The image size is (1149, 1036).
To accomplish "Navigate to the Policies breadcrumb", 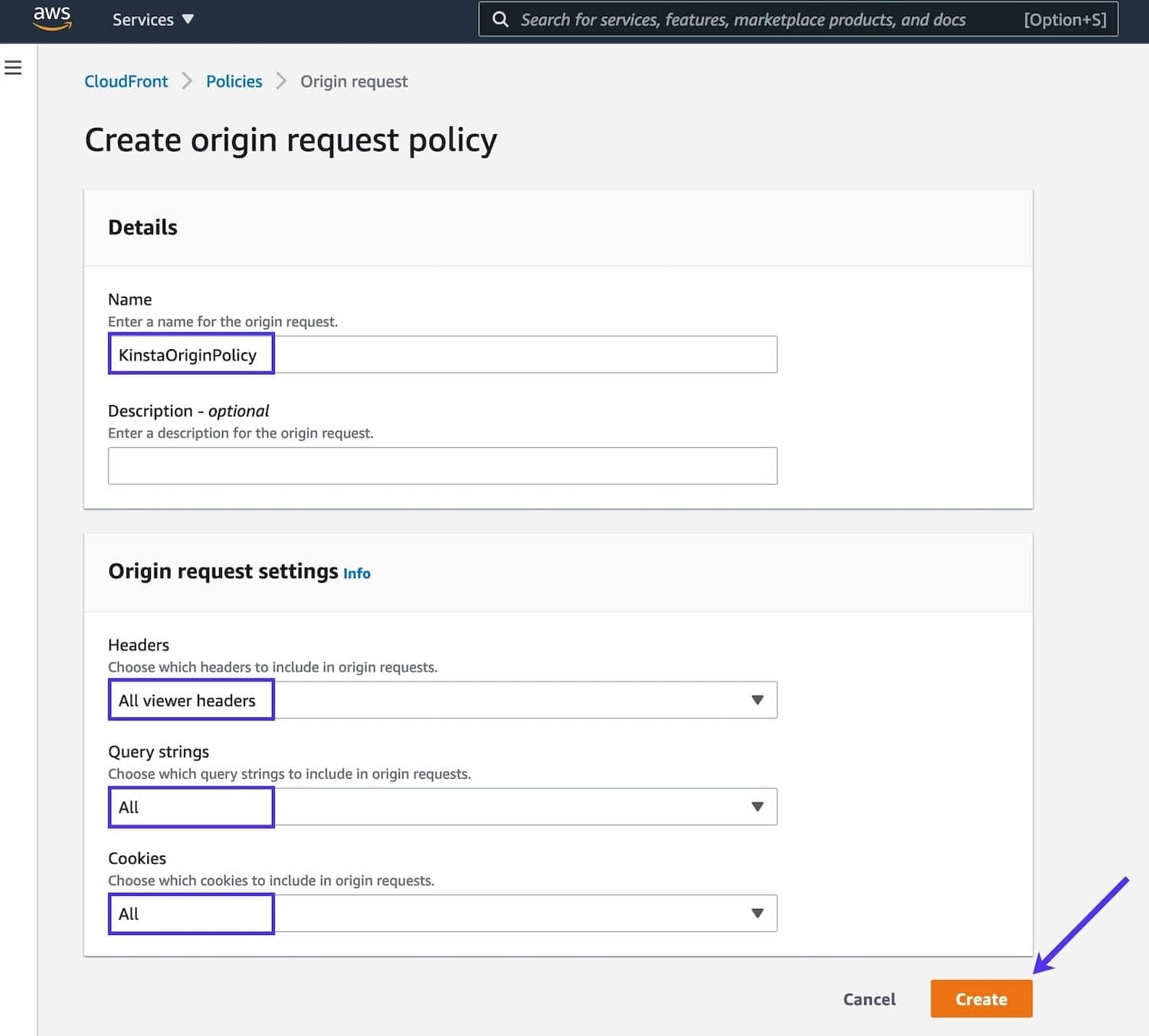I will (x=234, y=81).
